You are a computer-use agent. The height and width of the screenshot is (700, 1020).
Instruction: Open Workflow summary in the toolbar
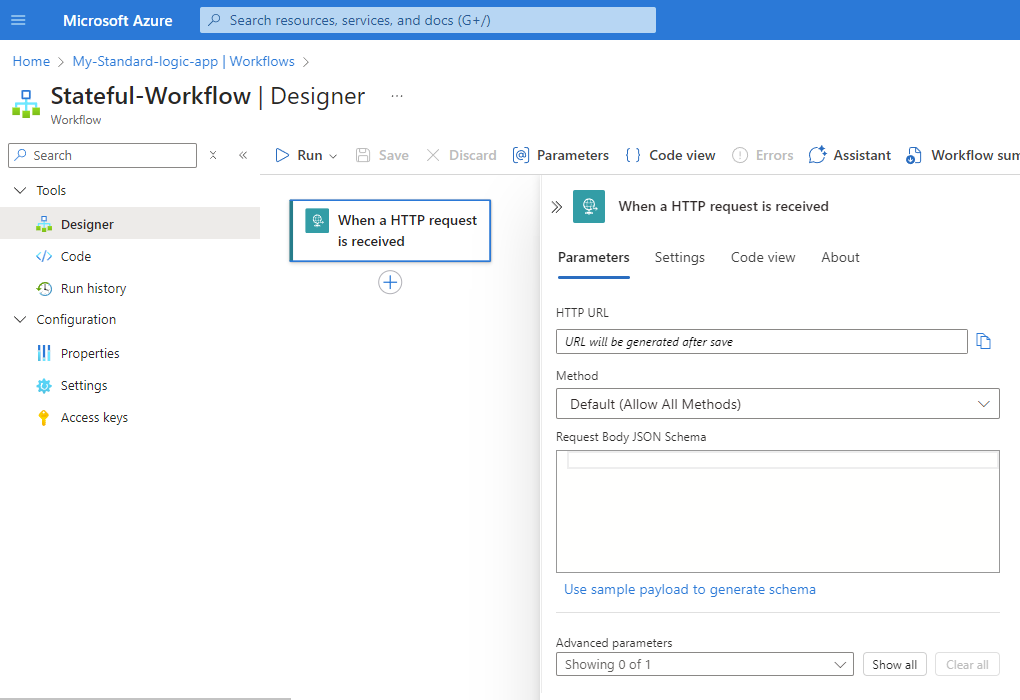click(x=963, y=155)
